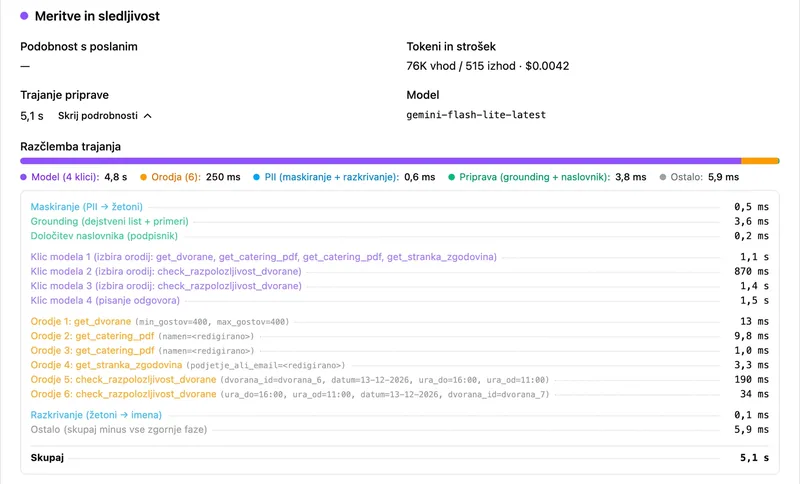
Task: Click the orange Orodja (6) legend dot
Action: (x=143, y=177)
